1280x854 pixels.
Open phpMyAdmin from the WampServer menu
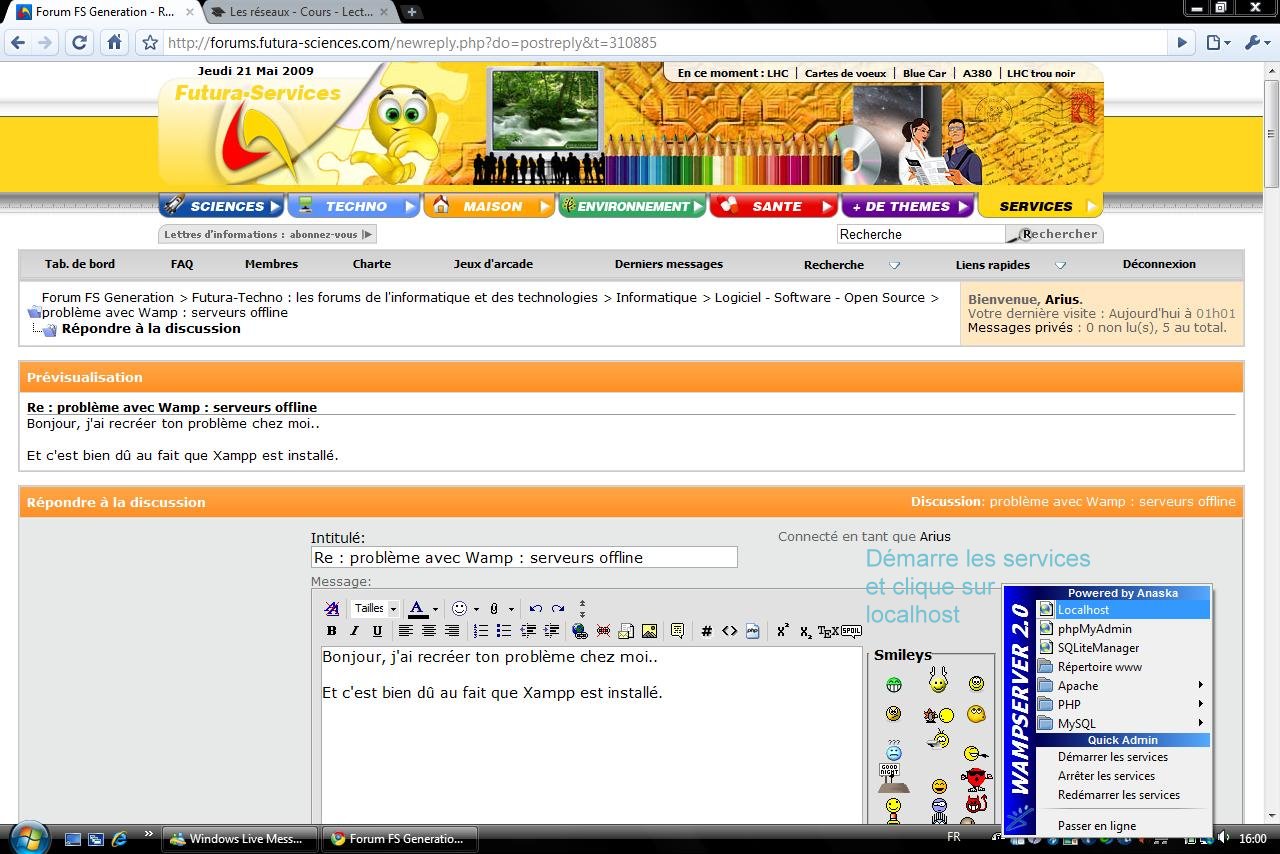1122,629
